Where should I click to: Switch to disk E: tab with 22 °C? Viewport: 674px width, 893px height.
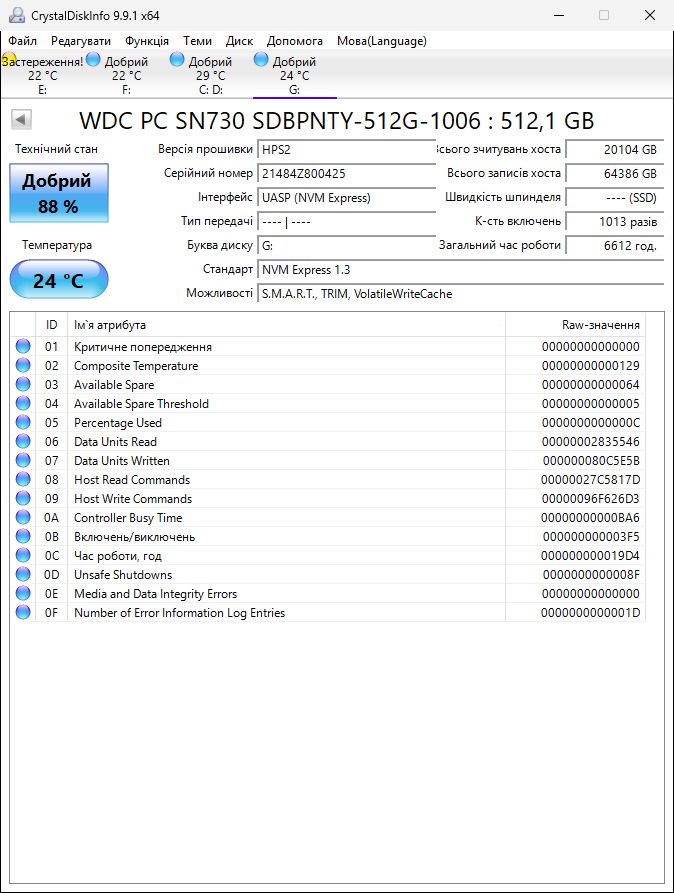coord(43,75)
